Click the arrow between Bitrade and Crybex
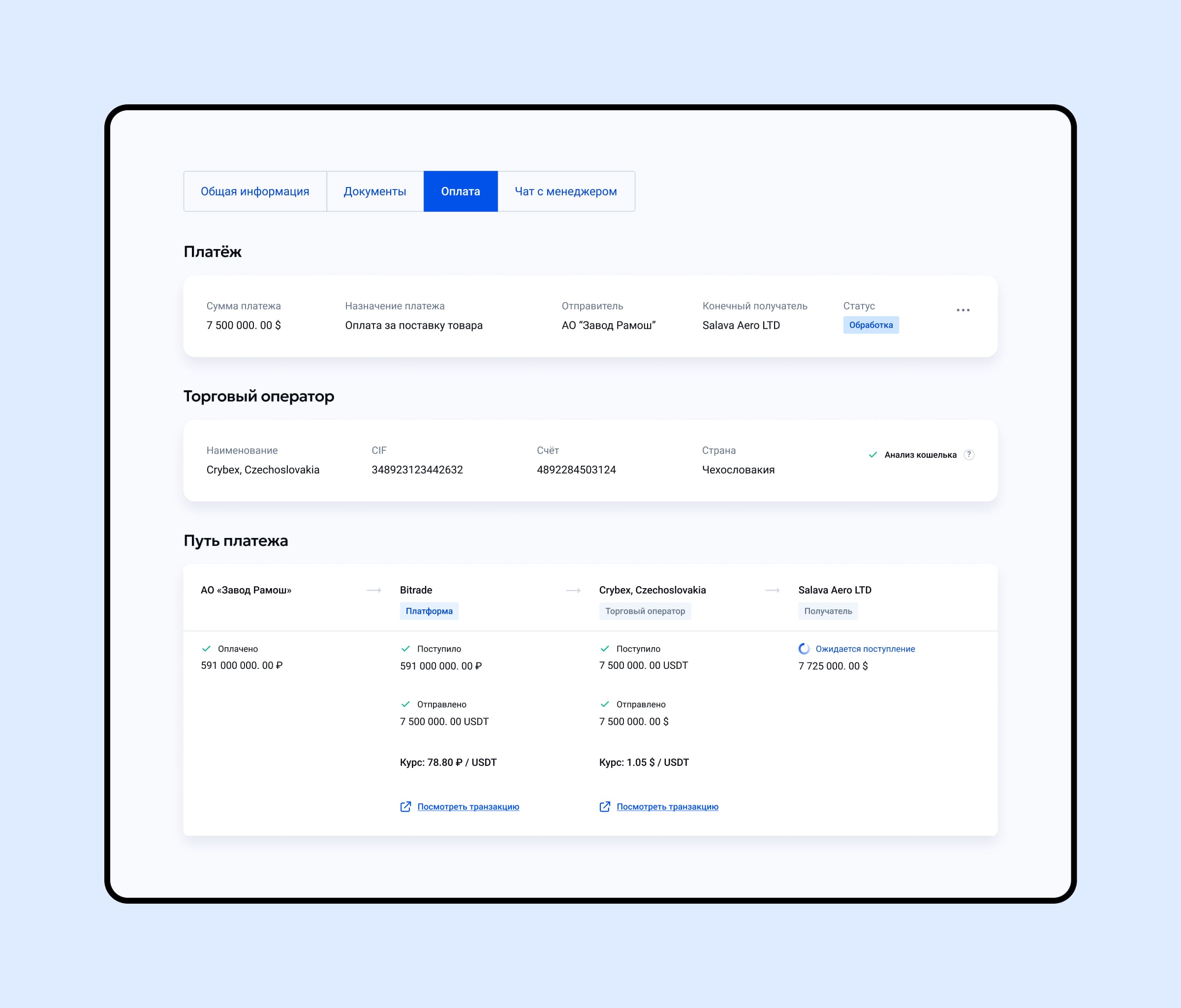Screen dimensions: 1181x1008 pos(573,590)
